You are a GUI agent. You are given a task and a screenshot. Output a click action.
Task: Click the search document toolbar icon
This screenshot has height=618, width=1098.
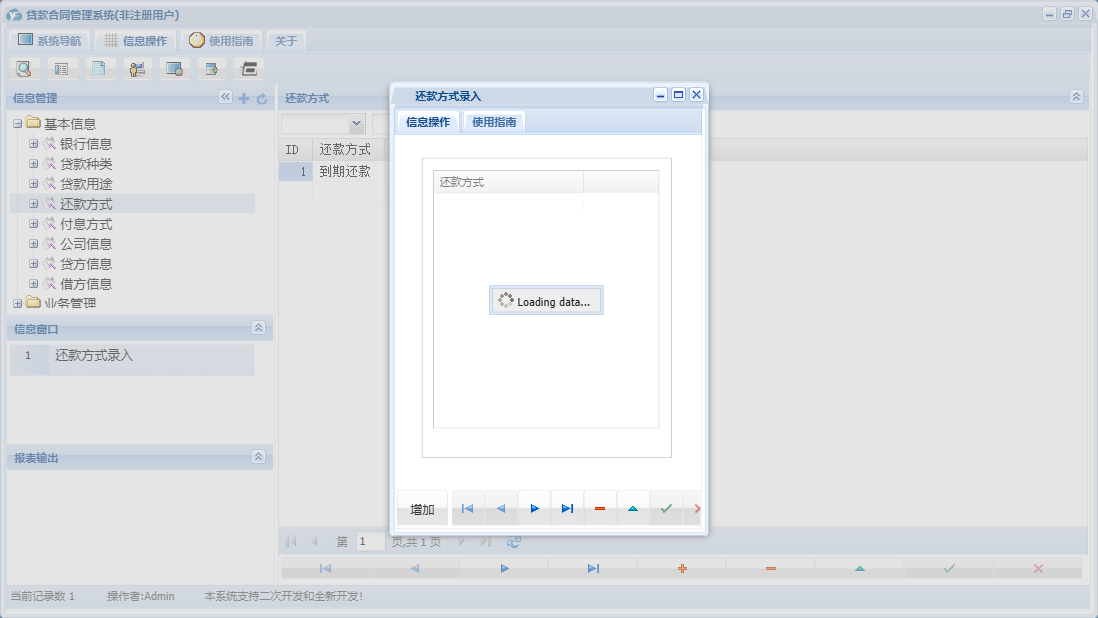24,69
